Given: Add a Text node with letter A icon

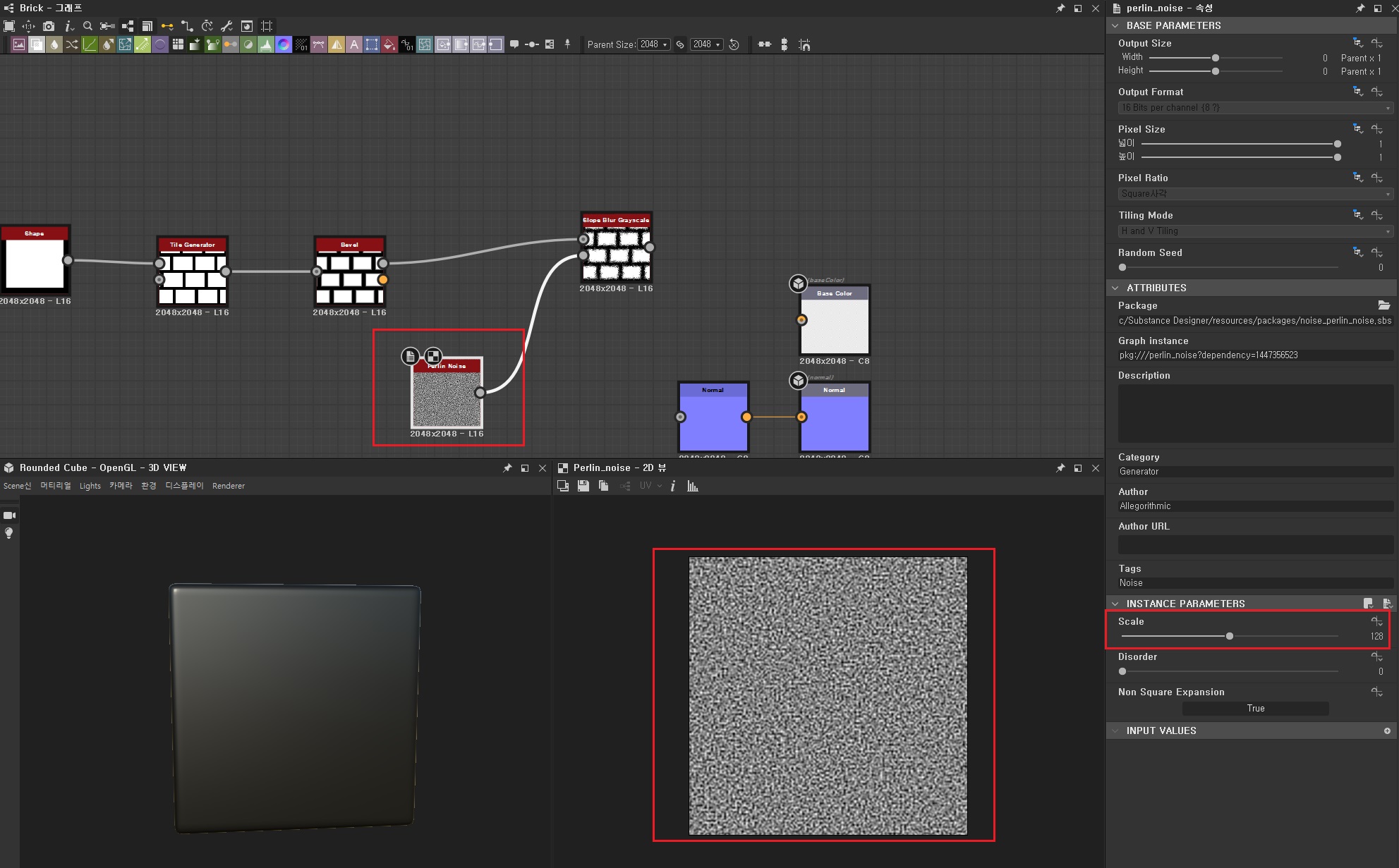Looking at the screenshot, I should pos(354,44).
